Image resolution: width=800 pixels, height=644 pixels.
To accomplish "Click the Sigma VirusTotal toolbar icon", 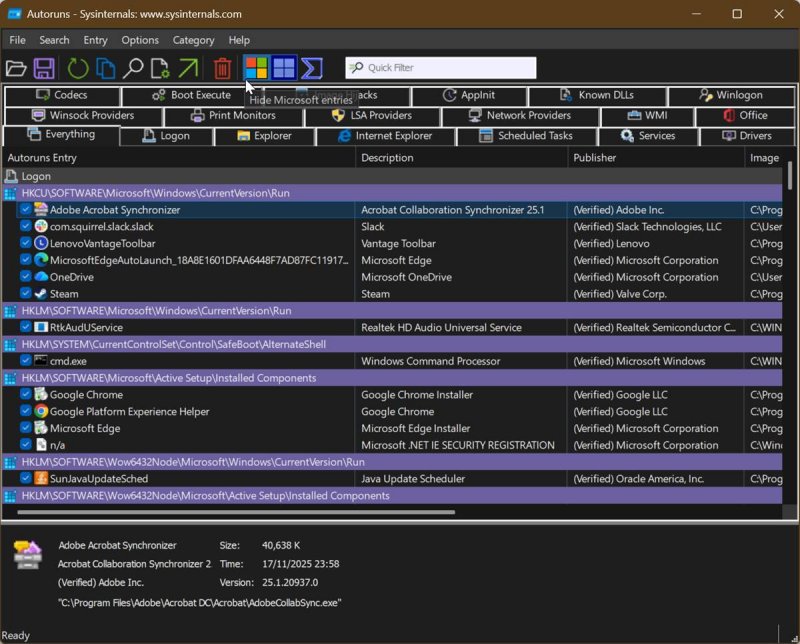I will click(x=312, y=68).
